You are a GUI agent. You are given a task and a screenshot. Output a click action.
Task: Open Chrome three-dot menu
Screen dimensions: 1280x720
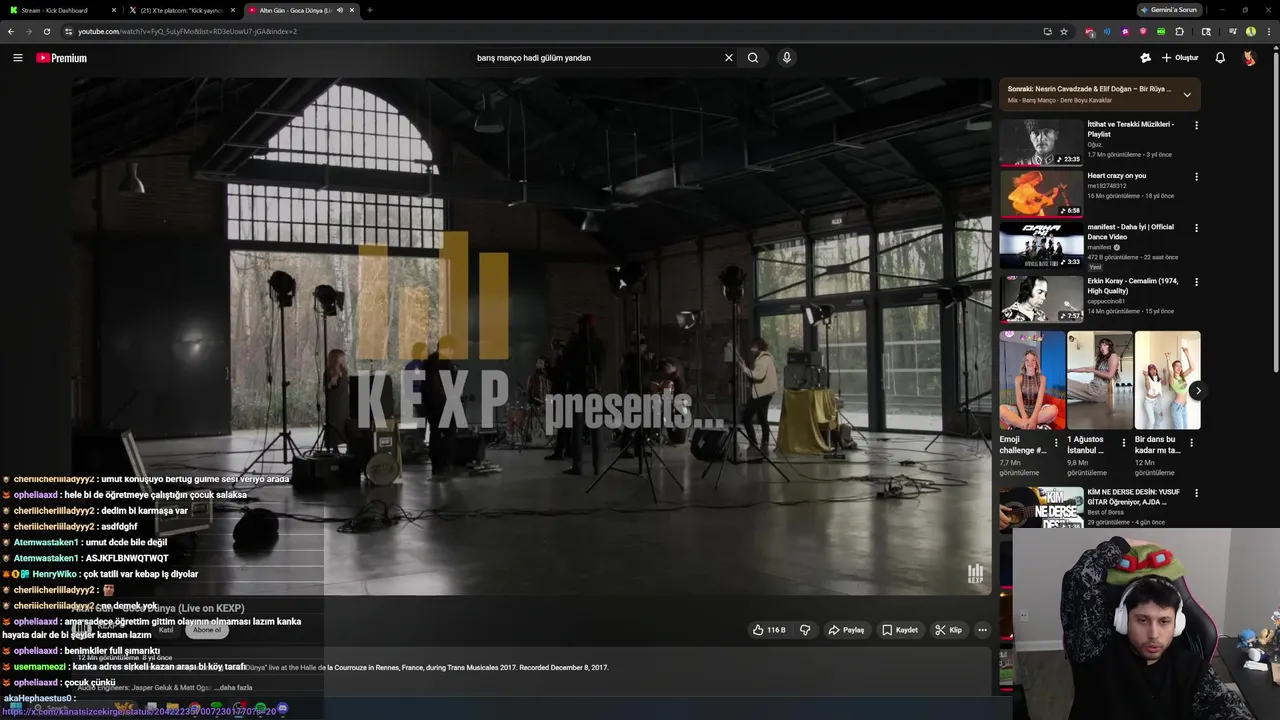click(x=1269, y=31)
